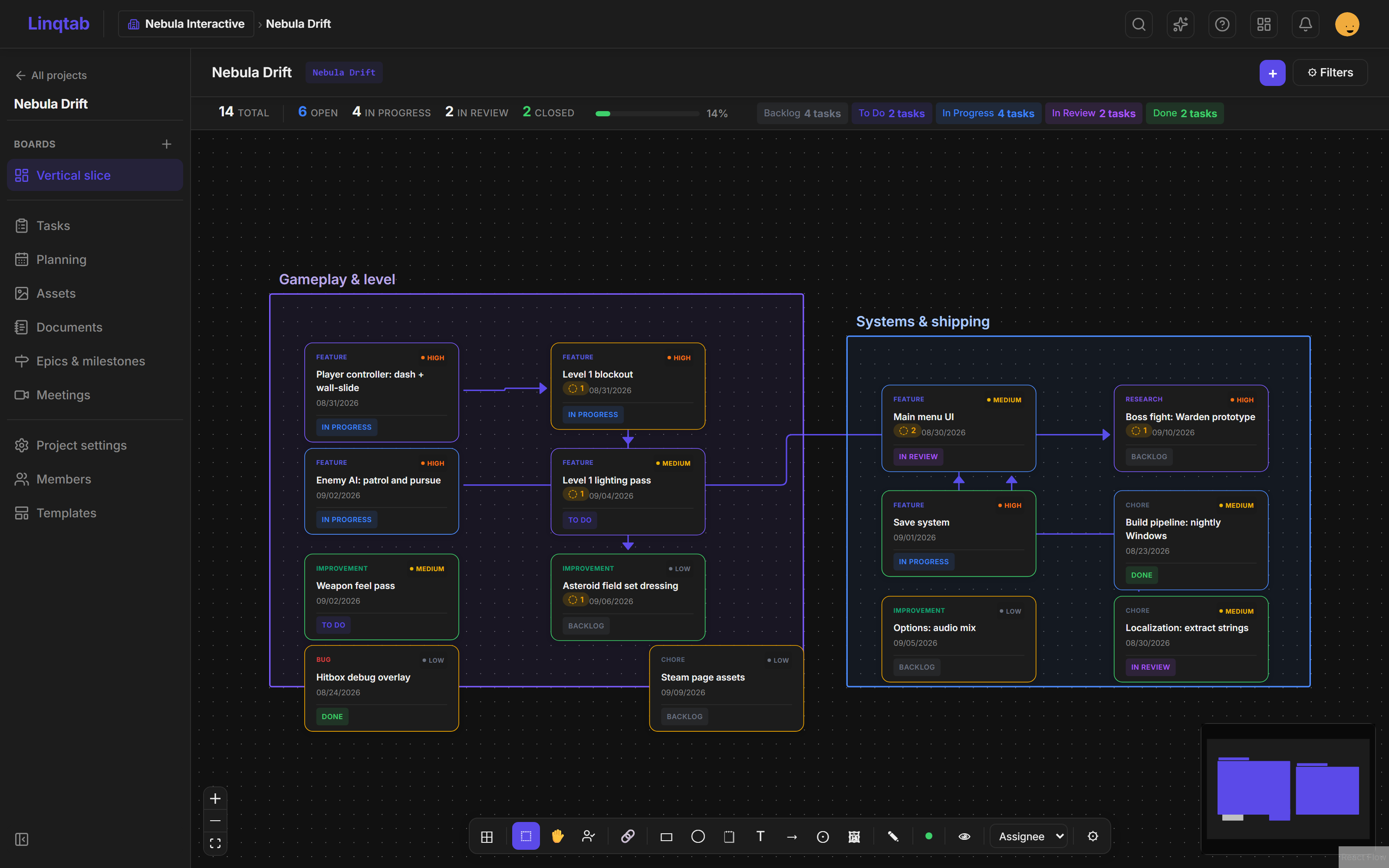Filter by Backlog 4 tasks chip

coord(802,113)
